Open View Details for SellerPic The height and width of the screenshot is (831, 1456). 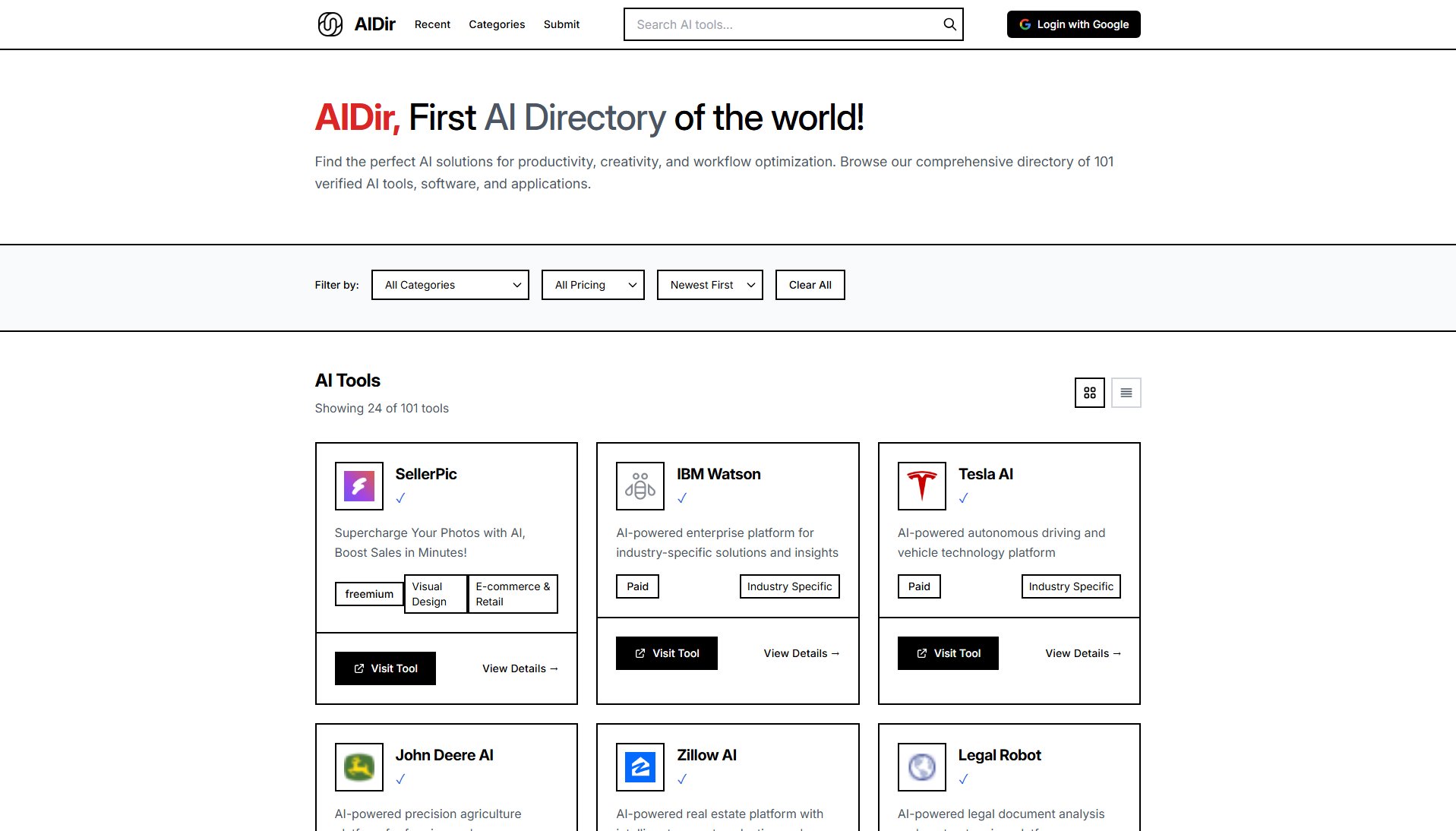pos(520,668)
